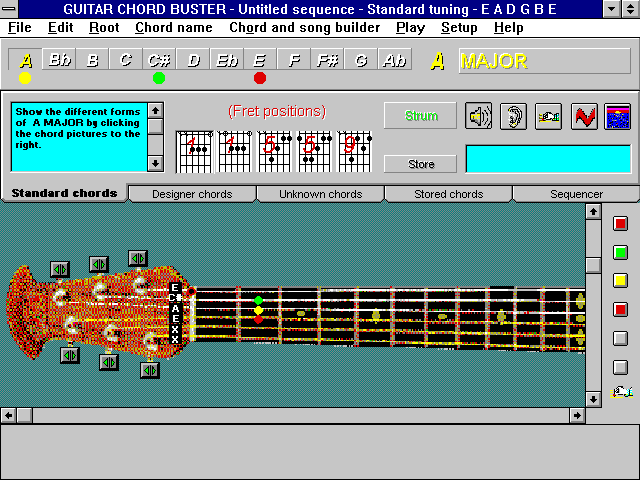The image size is (640, 480).
Task: Click the small hand icon below the colored squares
Action: [620, 391]
